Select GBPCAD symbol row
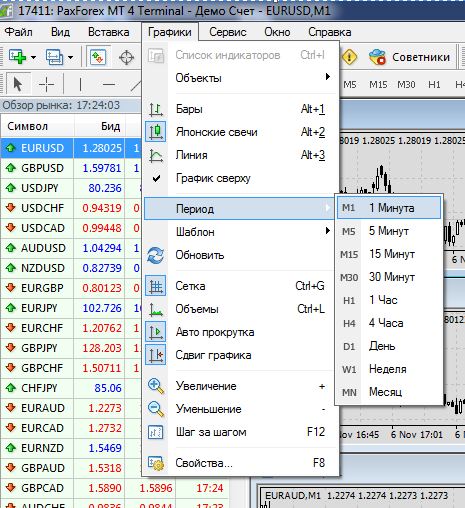 coord(115,488)
